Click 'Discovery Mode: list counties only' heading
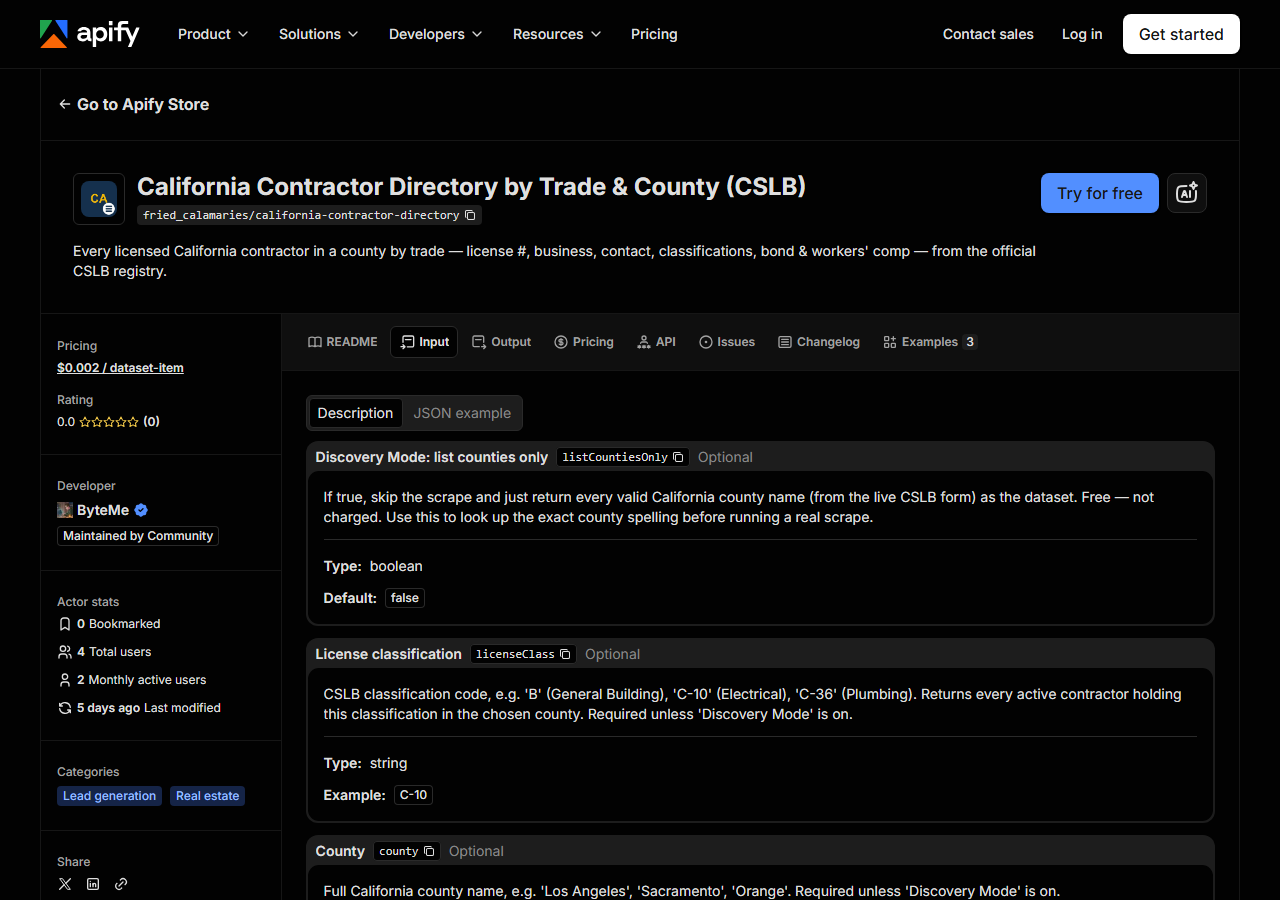Screen dimensions: 1280x900 tap(431, 457)
